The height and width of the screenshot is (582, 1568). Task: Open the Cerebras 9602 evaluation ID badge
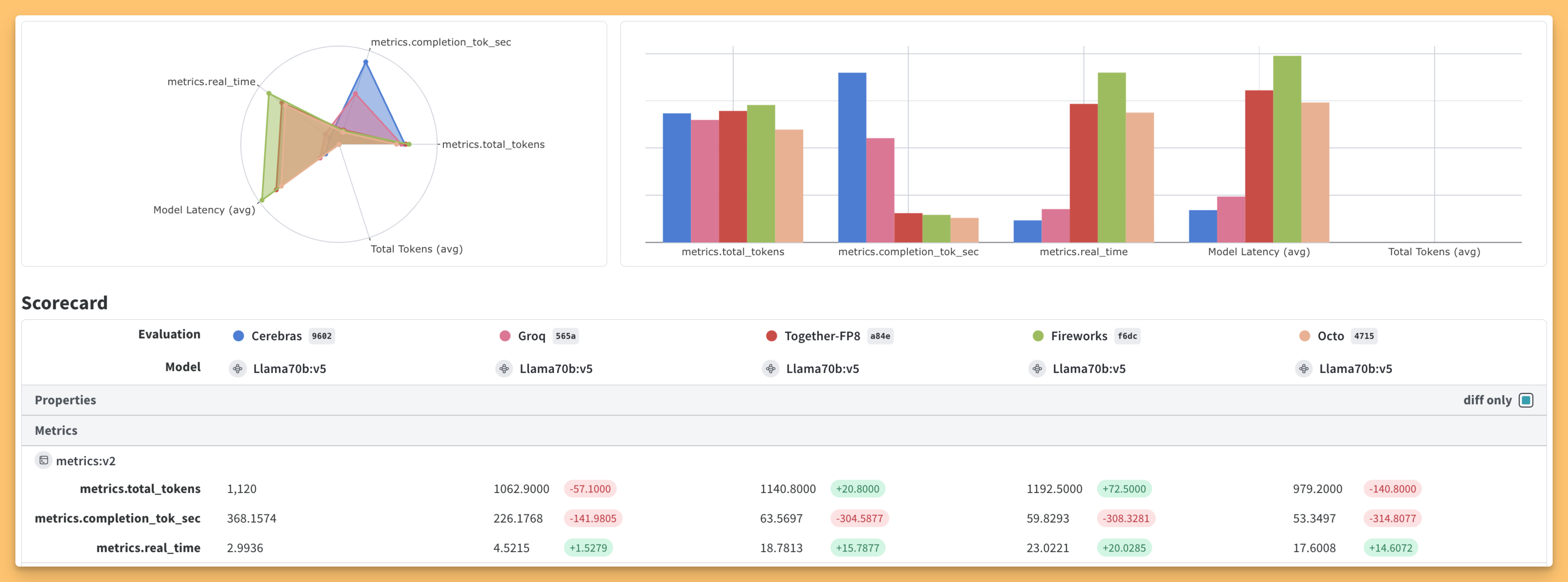click(322, 336)
